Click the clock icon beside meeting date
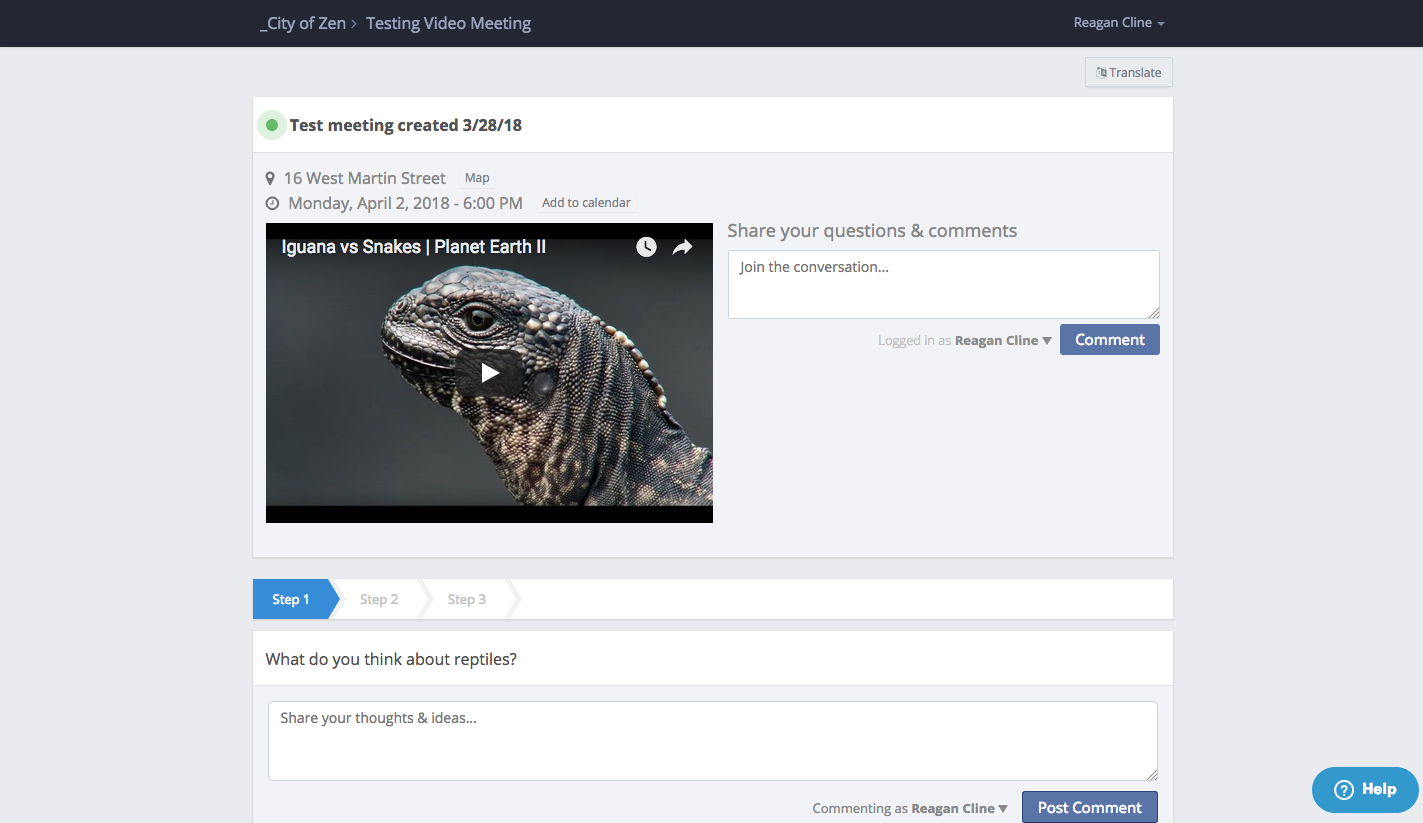Screen dimensions: 1423x823 click(272, 204)
